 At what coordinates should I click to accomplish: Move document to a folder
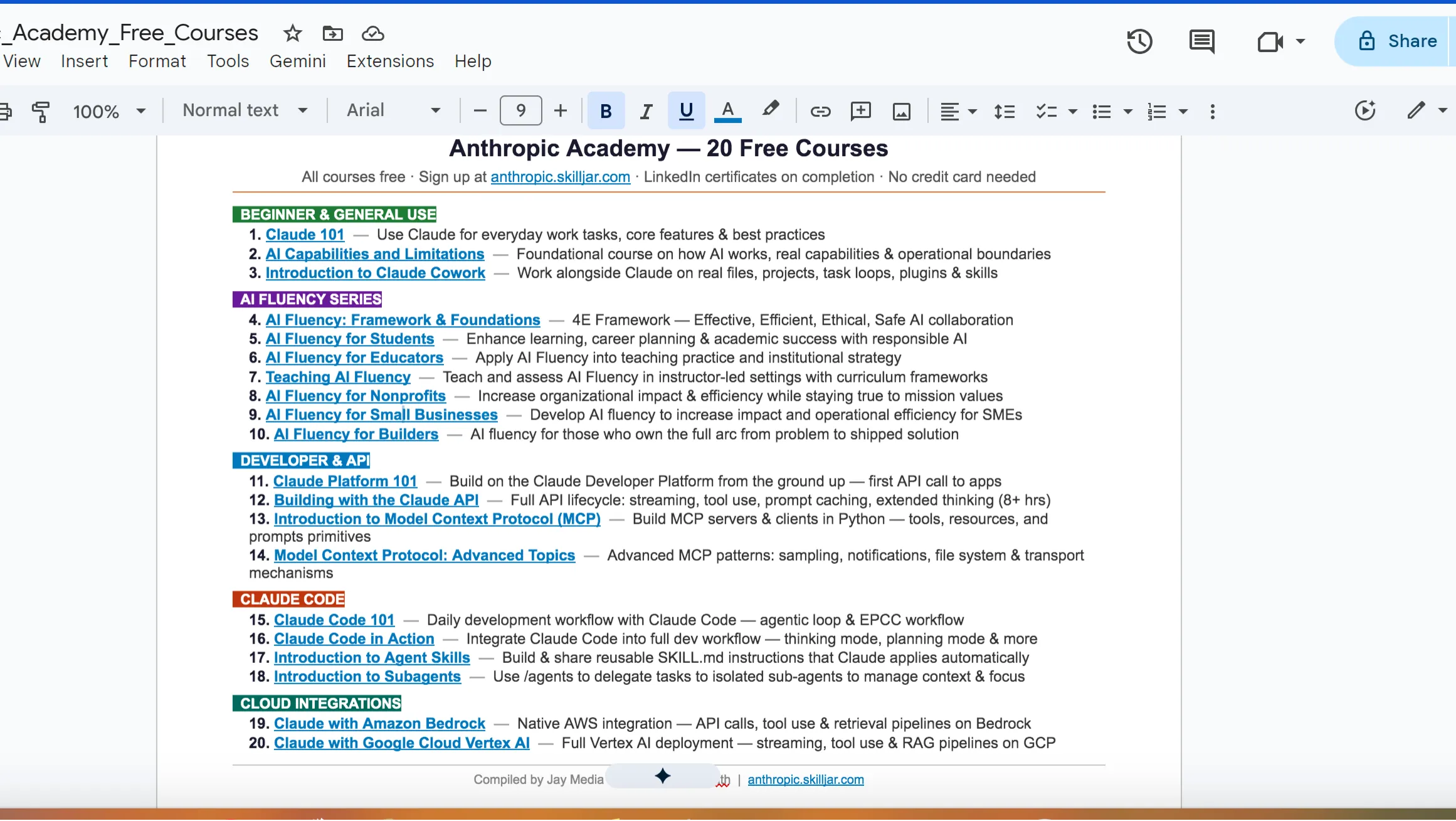pyautogui.click(x=332, y=33)
